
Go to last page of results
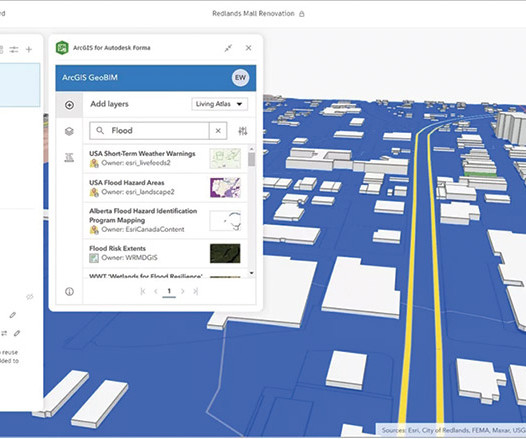click(195, 291)
